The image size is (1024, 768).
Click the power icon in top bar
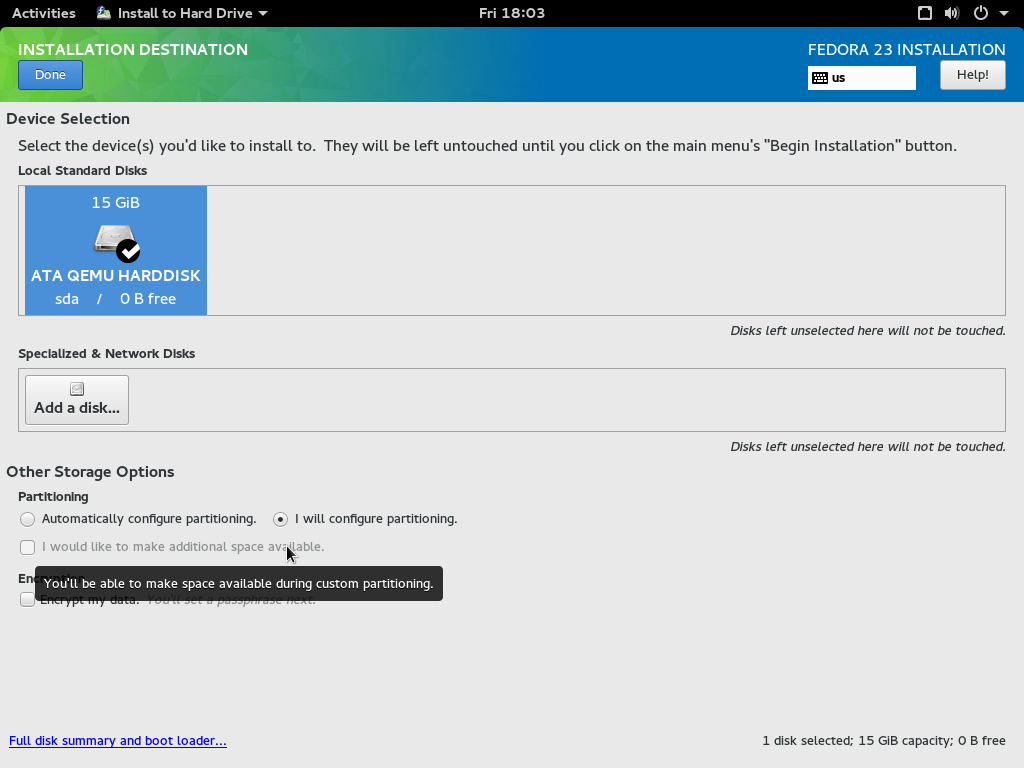[981, 13]
